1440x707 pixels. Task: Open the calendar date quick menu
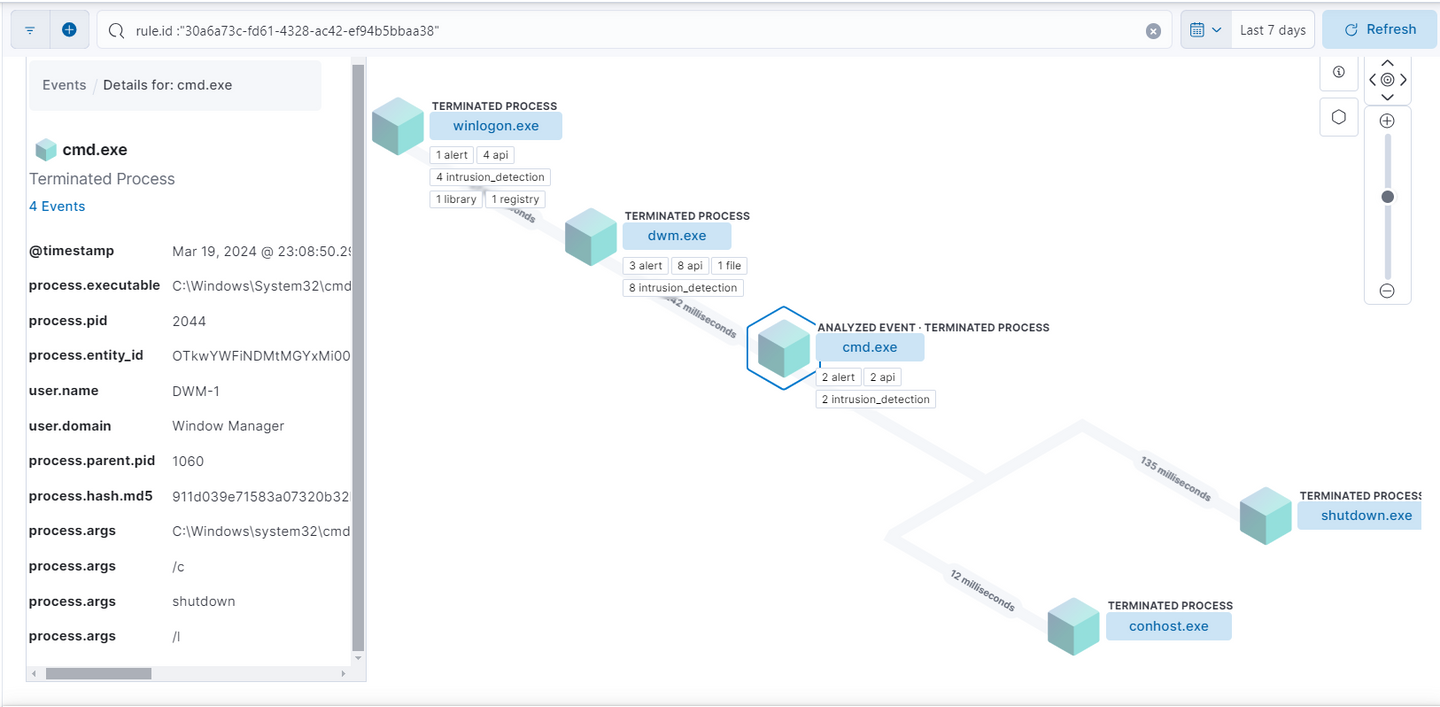(1205, 30)
